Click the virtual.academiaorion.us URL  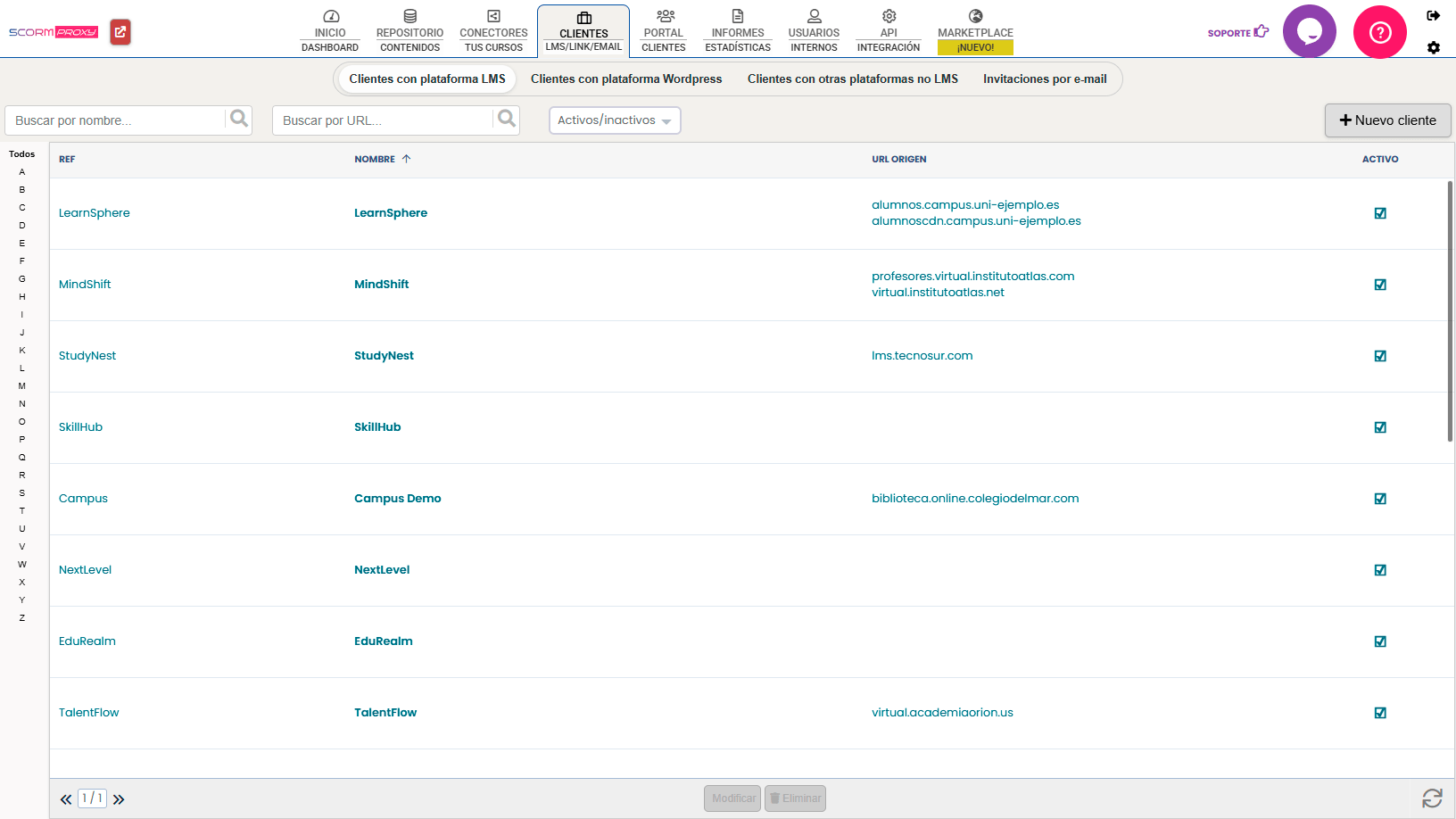pos(942,712)
